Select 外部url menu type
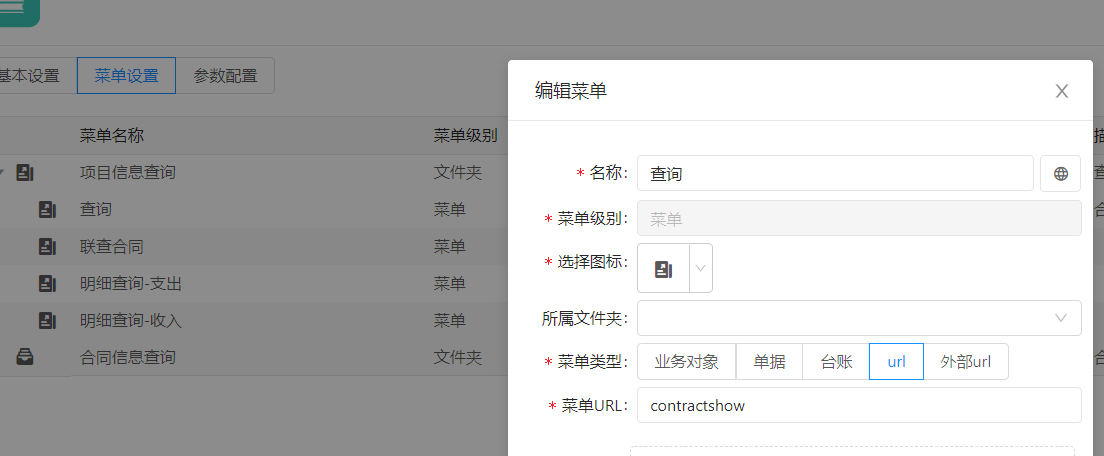Image resolution: width=1104 pixels, height=456 pixels. tap(966, 362)
